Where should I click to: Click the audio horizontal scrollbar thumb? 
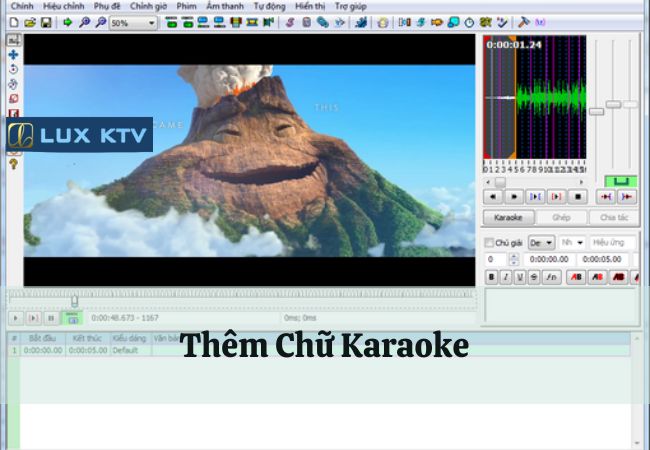point(500,182)
